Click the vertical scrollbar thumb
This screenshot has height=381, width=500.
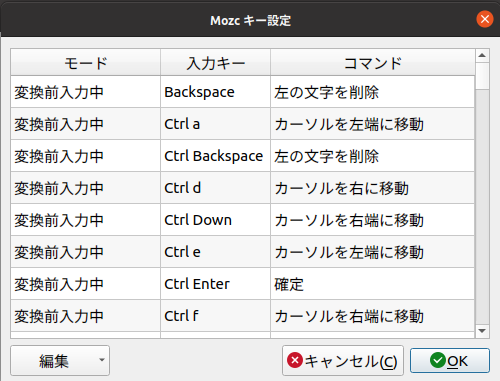(482, 76)
